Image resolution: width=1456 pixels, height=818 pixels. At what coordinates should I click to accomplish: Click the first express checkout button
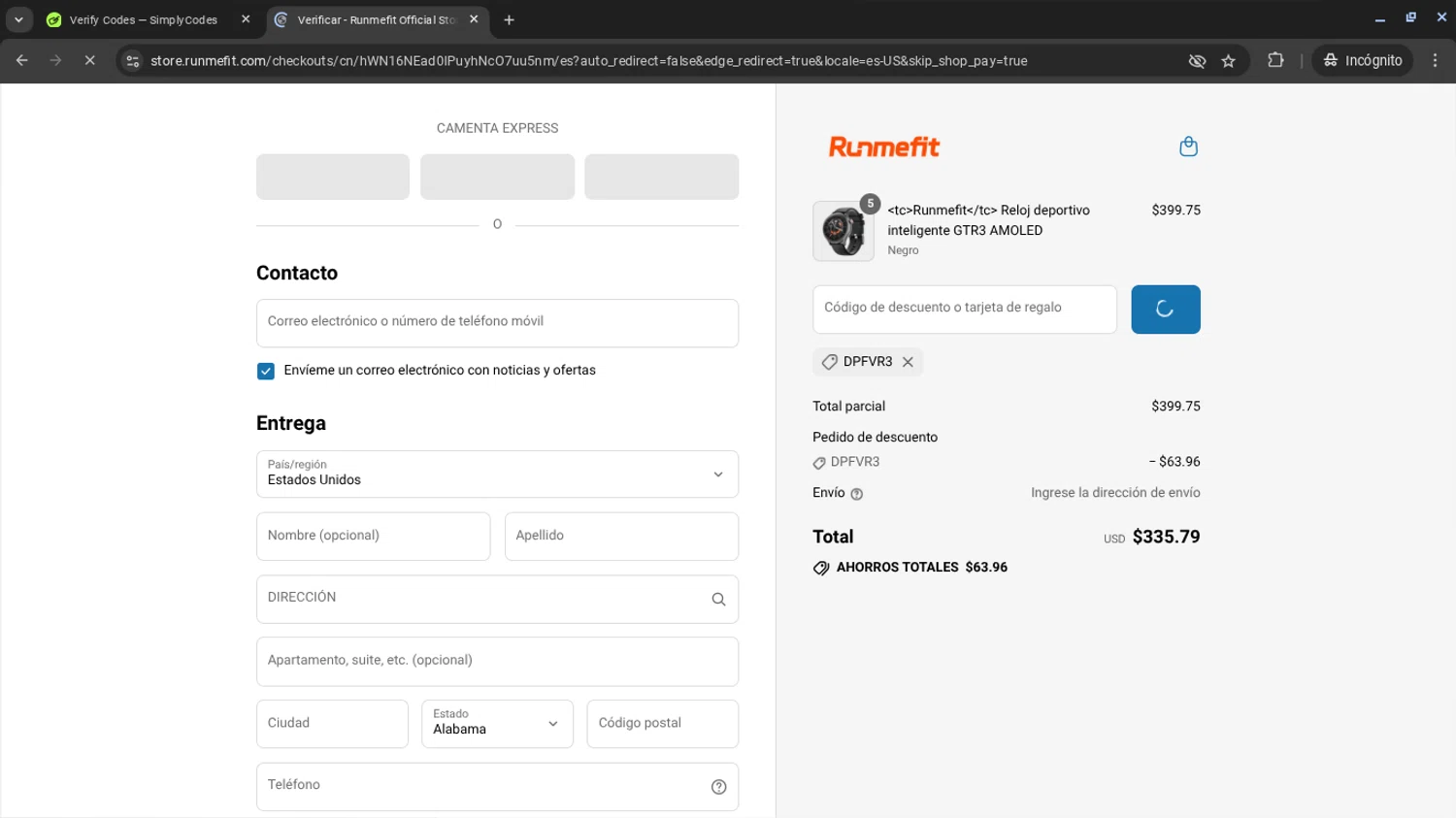[x=333, y=177]
